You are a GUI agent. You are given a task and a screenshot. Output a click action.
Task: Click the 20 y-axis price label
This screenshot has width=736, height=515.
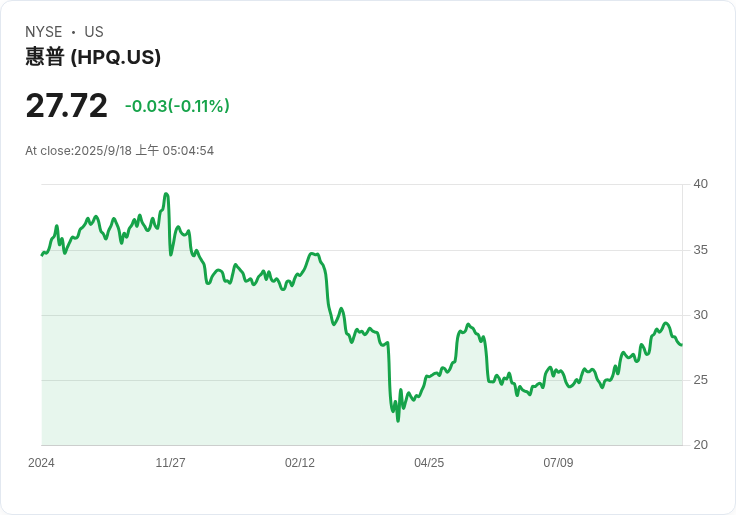point(700,445)
